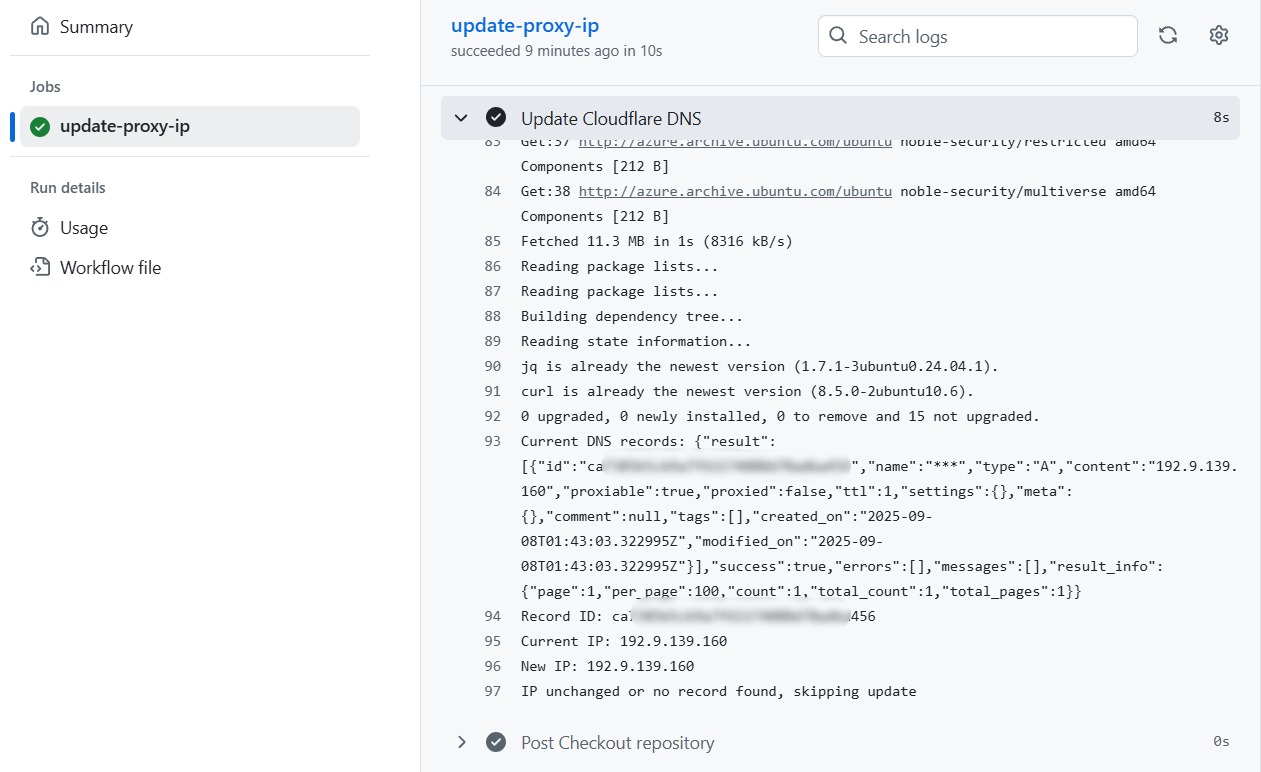Click log line number 93
Viewport: 1261px width, 772px height.
[492, 441]
